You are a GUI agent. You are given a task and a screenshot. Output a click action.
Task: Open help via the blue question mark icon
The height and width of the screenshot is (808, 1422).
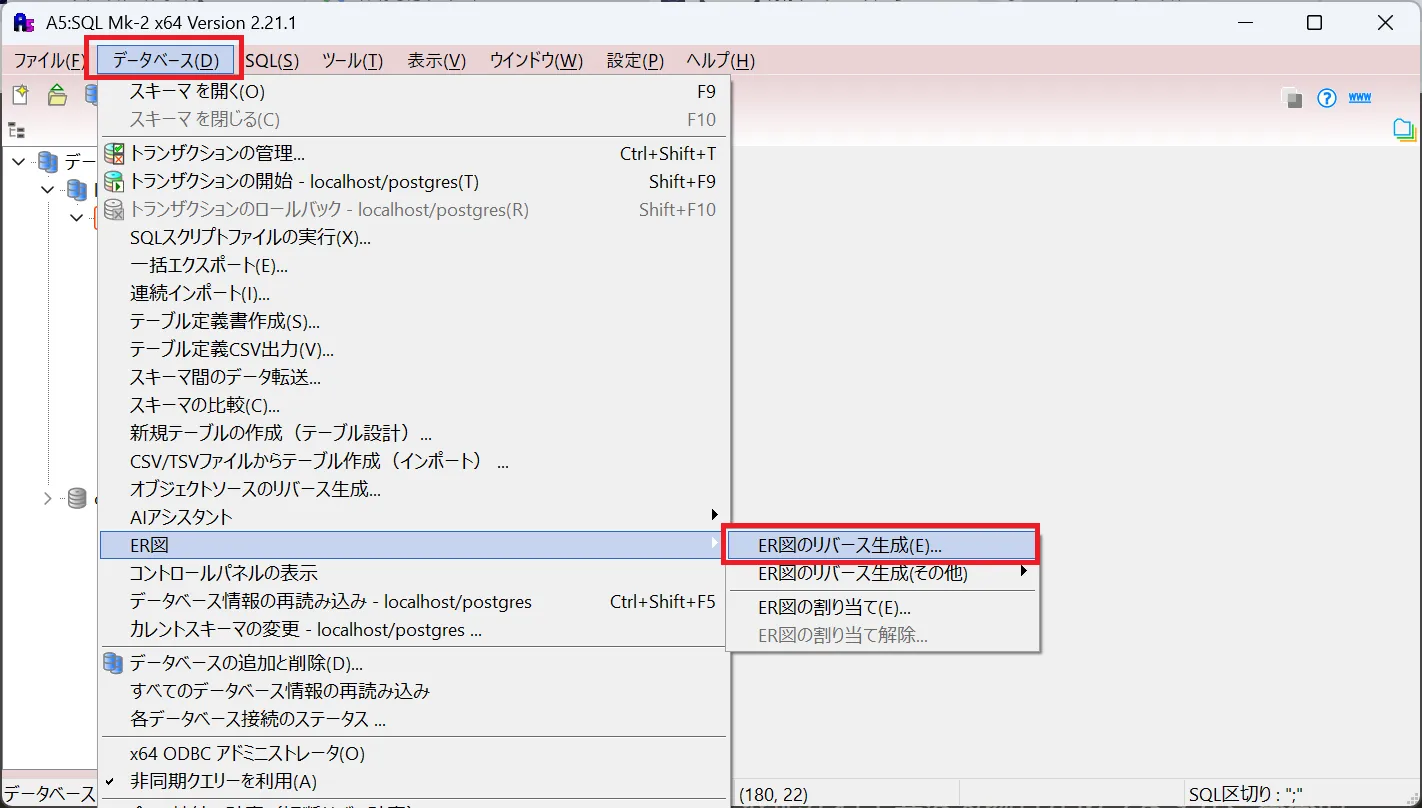point(1326,98)
